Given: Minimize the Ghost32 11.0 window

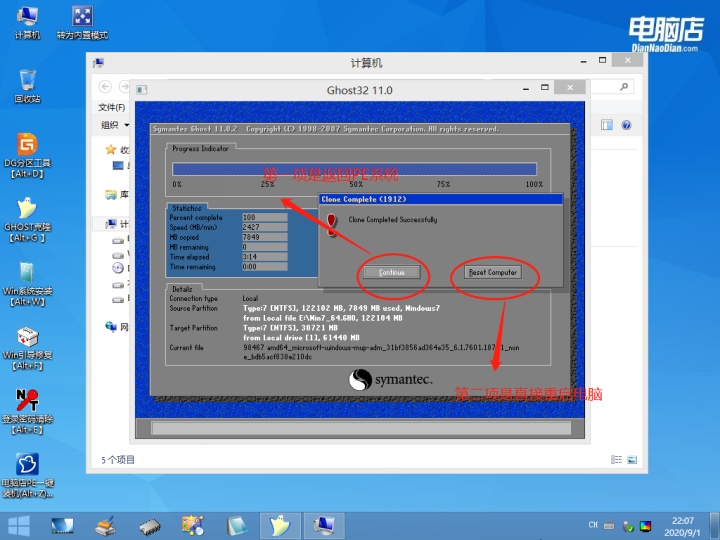Looking at the screenshot, I should [x=526, y=88].
